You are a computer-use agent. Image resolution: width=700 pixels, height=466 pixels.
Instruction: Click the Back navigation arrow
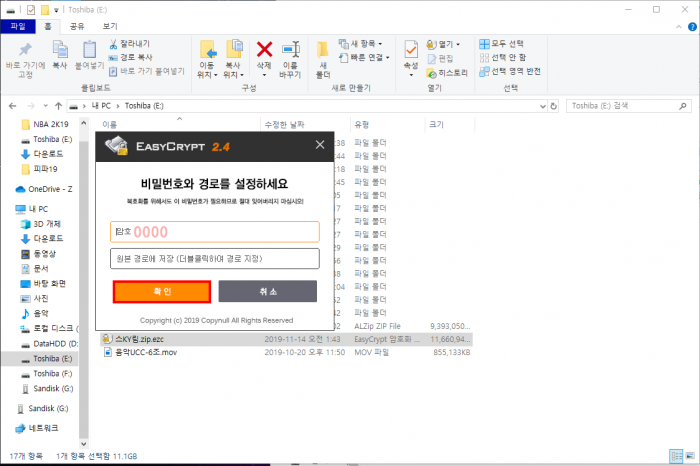(x=12, y=106)
